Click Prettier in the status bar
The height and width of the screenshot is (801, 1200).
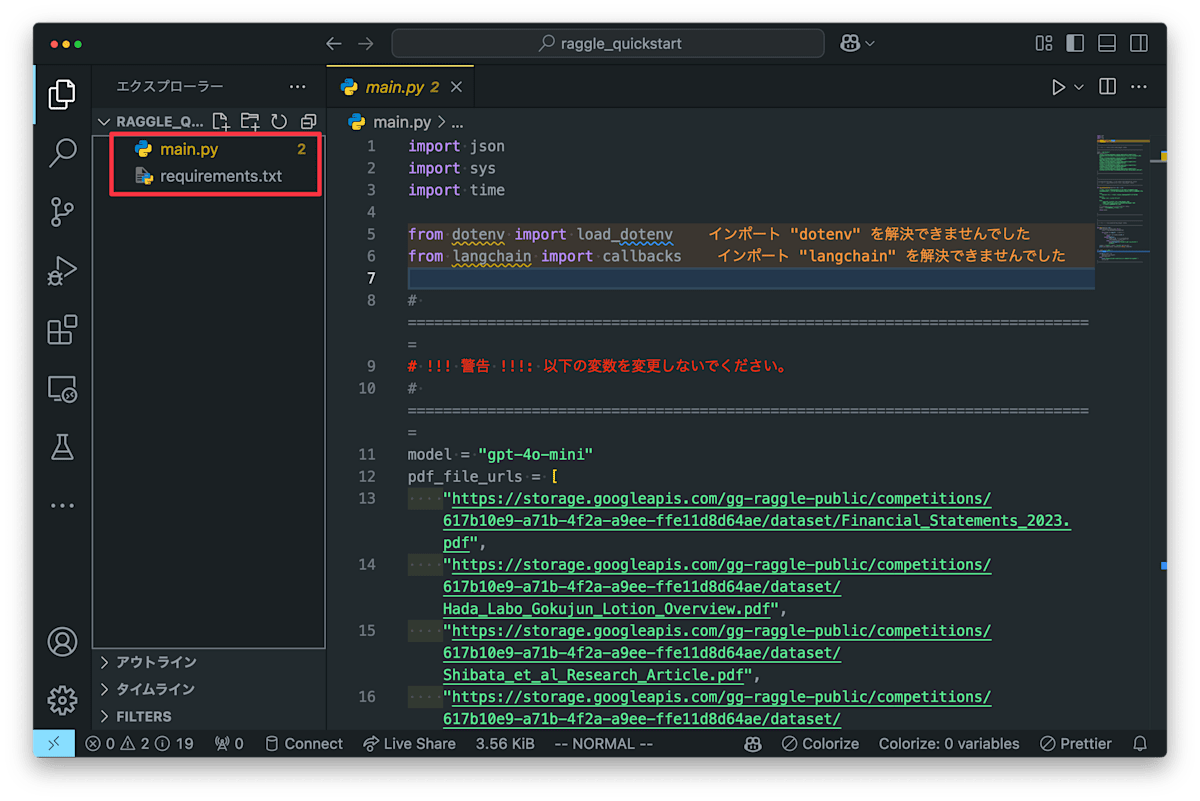tap(1076, 744)
